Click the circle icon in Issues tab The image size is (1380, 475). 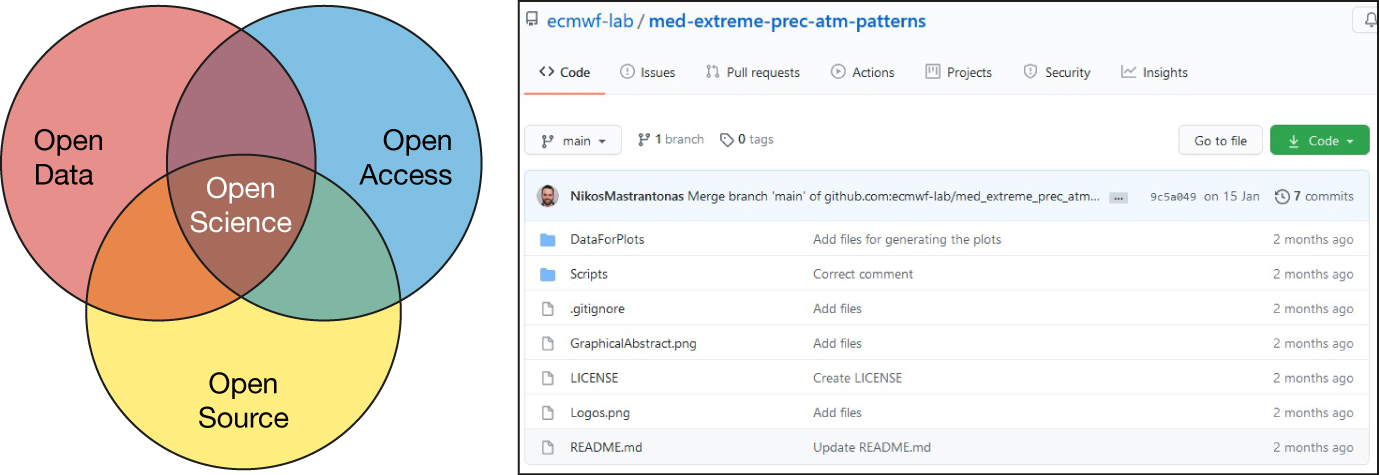627,72
